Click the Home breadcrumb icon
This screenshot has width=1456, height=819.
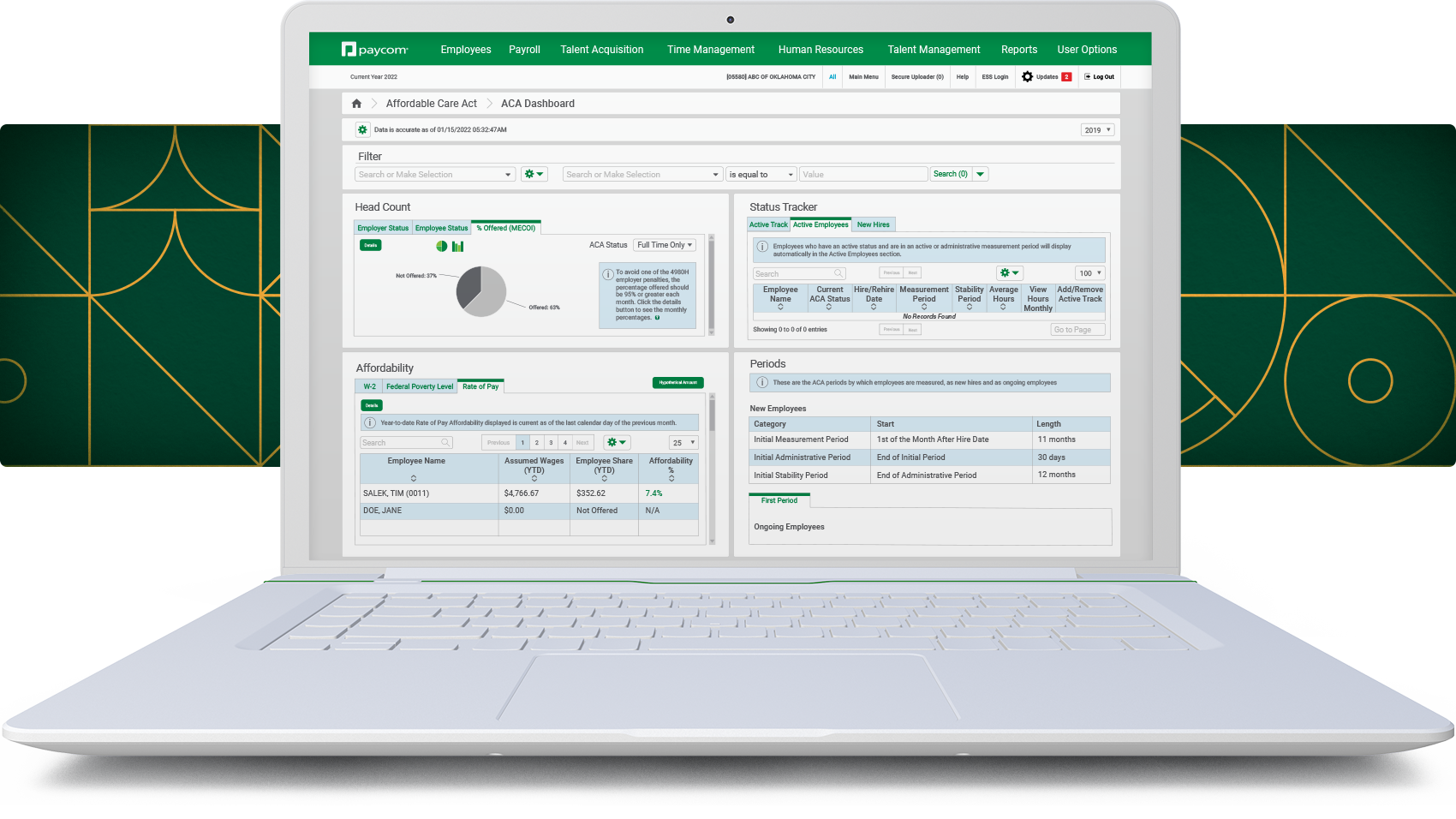coord(356,104)
